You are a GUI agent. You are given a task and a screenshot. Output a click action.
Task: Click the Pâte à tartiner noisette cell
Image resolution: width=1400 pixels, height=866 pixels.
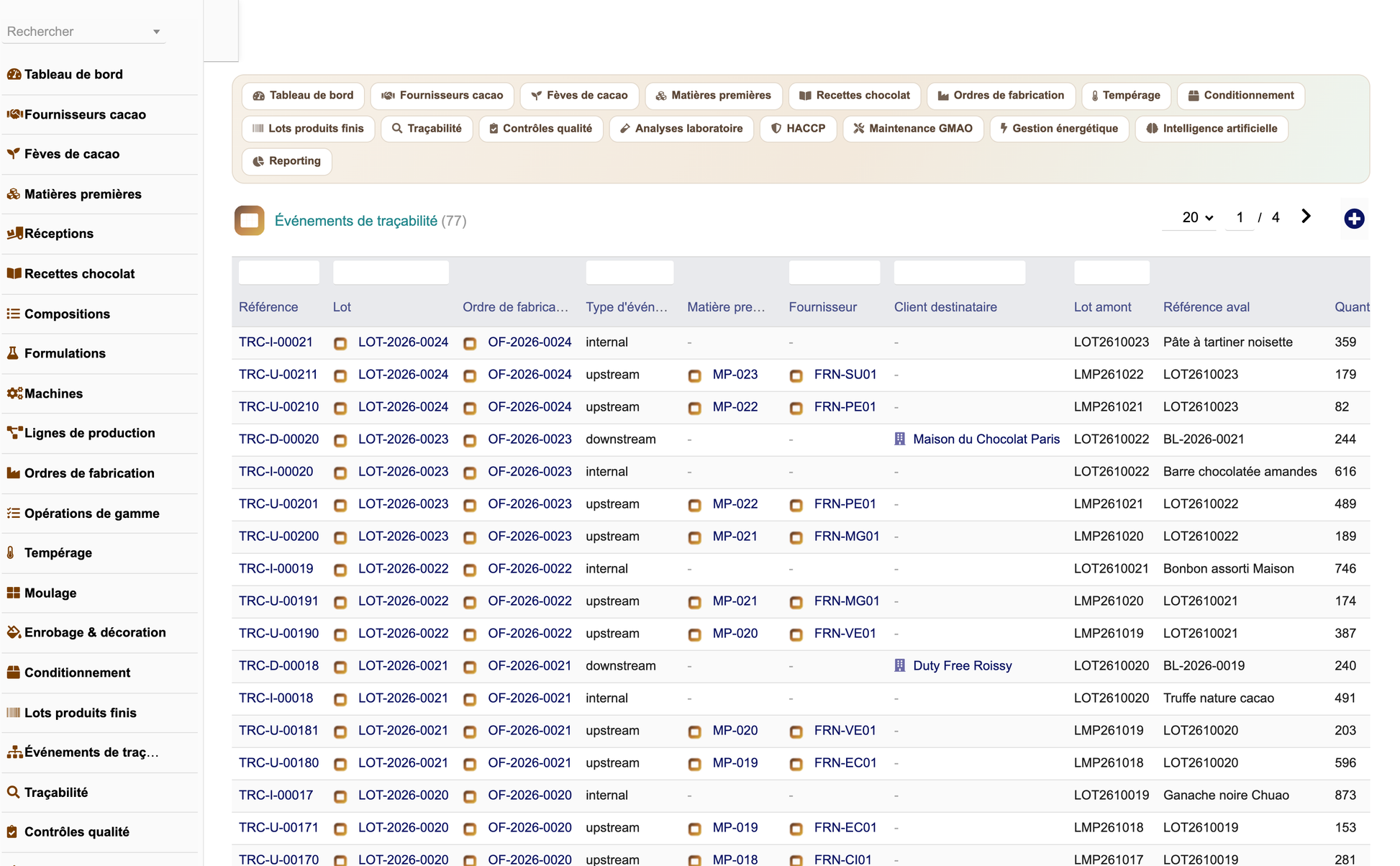1227,342
